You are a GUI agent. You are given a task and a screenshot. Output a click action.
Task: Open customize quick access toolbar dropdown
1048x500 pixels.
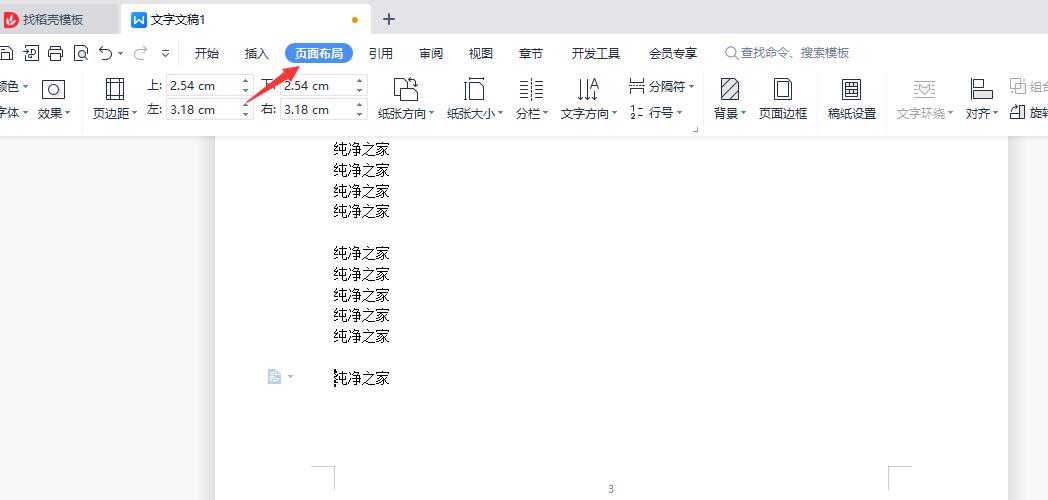(166, 53)
